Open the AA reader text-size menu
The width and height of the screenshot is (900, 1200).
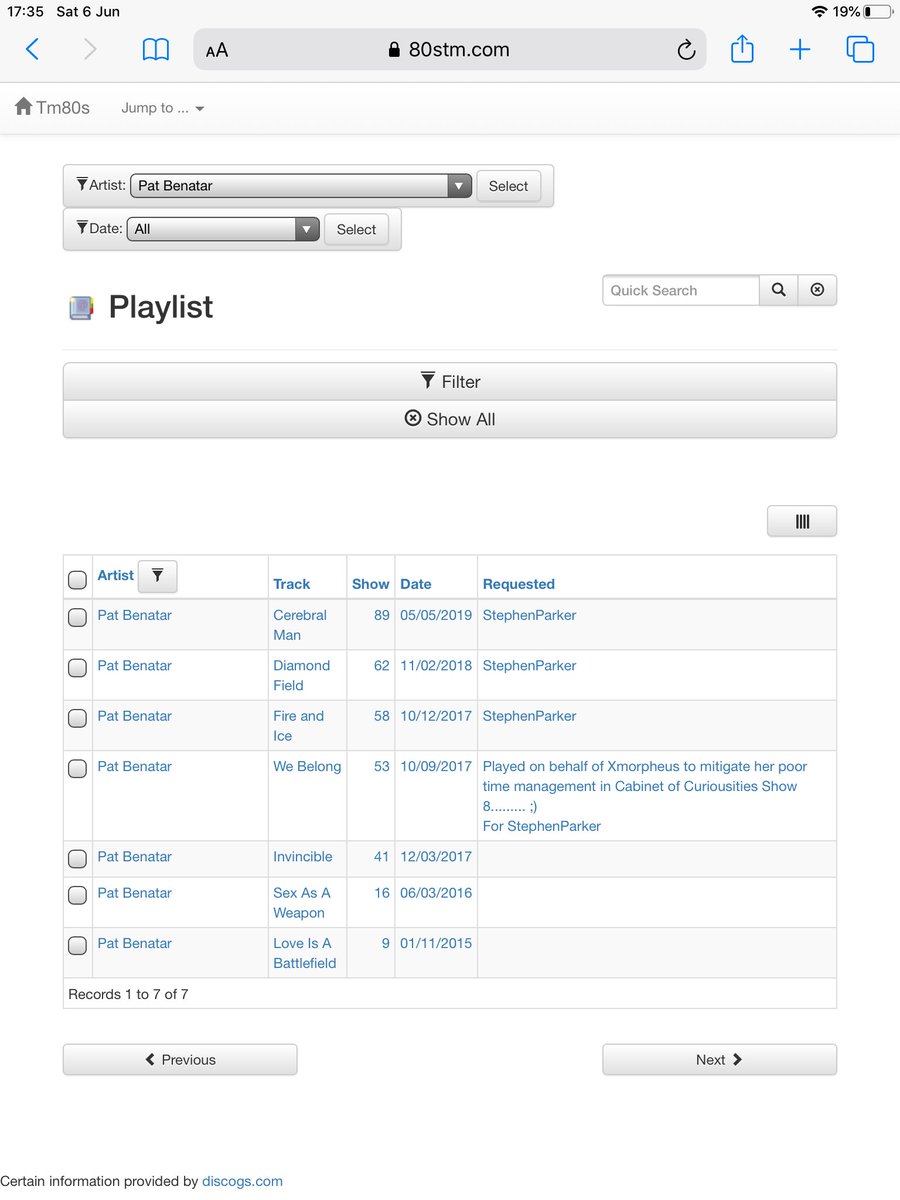point(217,50)
